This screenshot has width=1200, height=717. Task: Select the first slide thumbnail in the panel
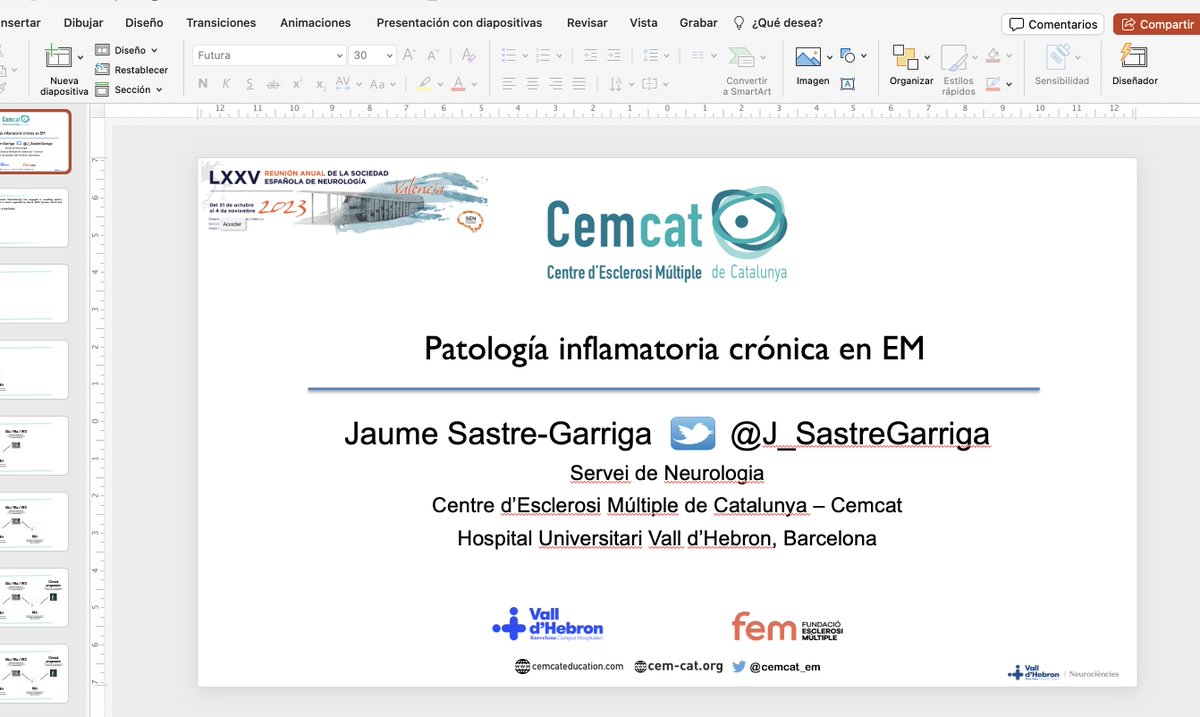pos(35,141)
